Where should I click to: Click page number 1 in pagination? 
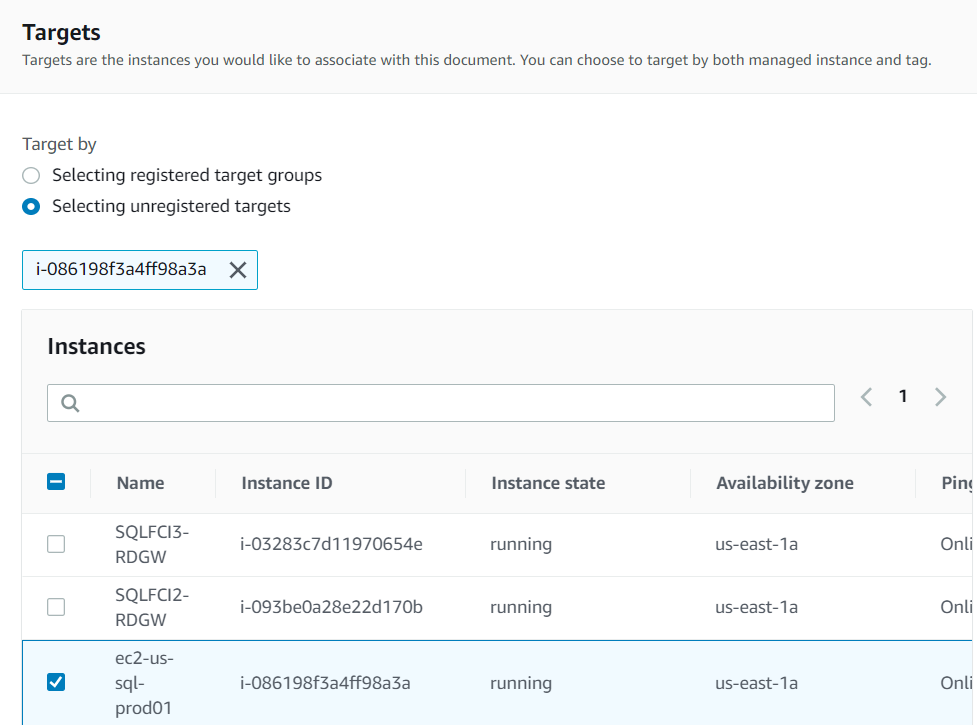coord(903,396)
